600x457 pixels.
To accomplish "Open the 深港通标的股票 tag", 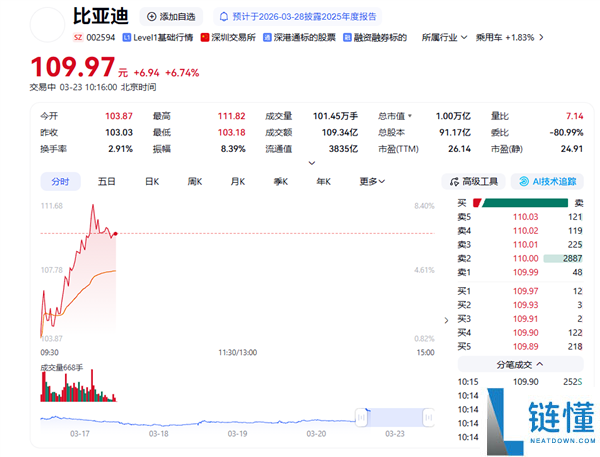I will 299,38.
